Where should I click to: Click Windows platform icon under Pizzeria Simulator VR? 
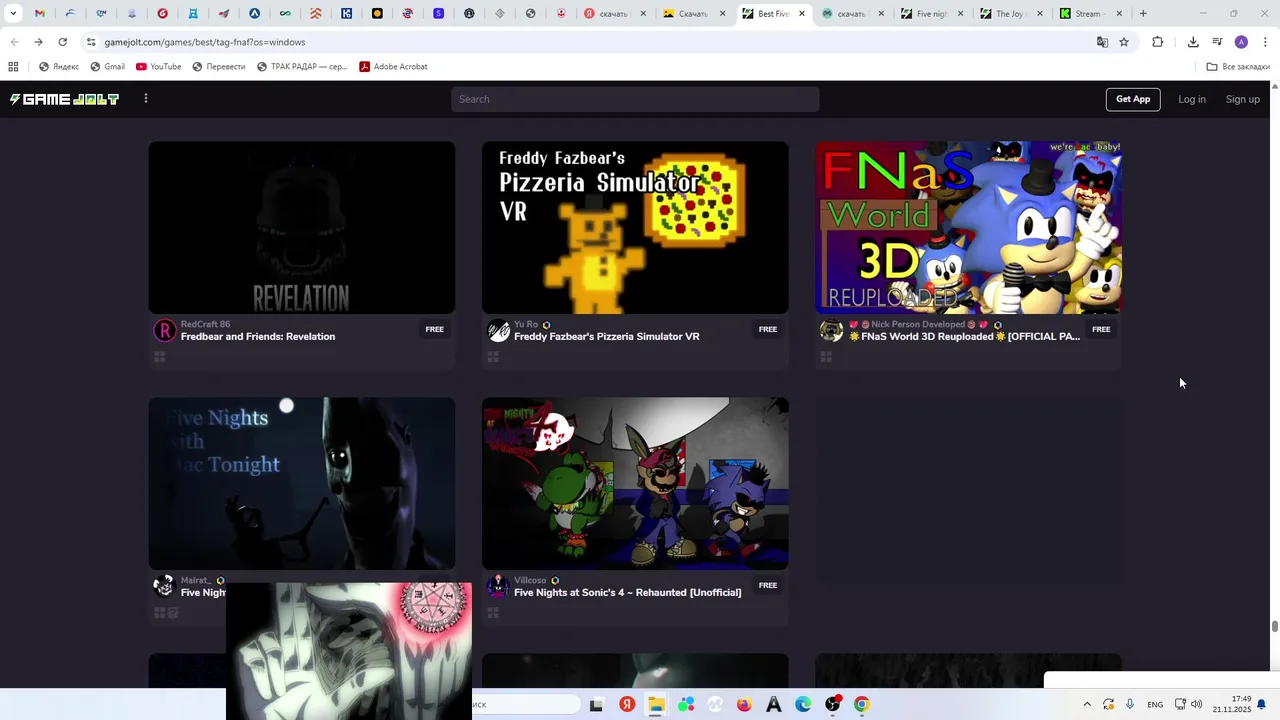tap(493, 357)
